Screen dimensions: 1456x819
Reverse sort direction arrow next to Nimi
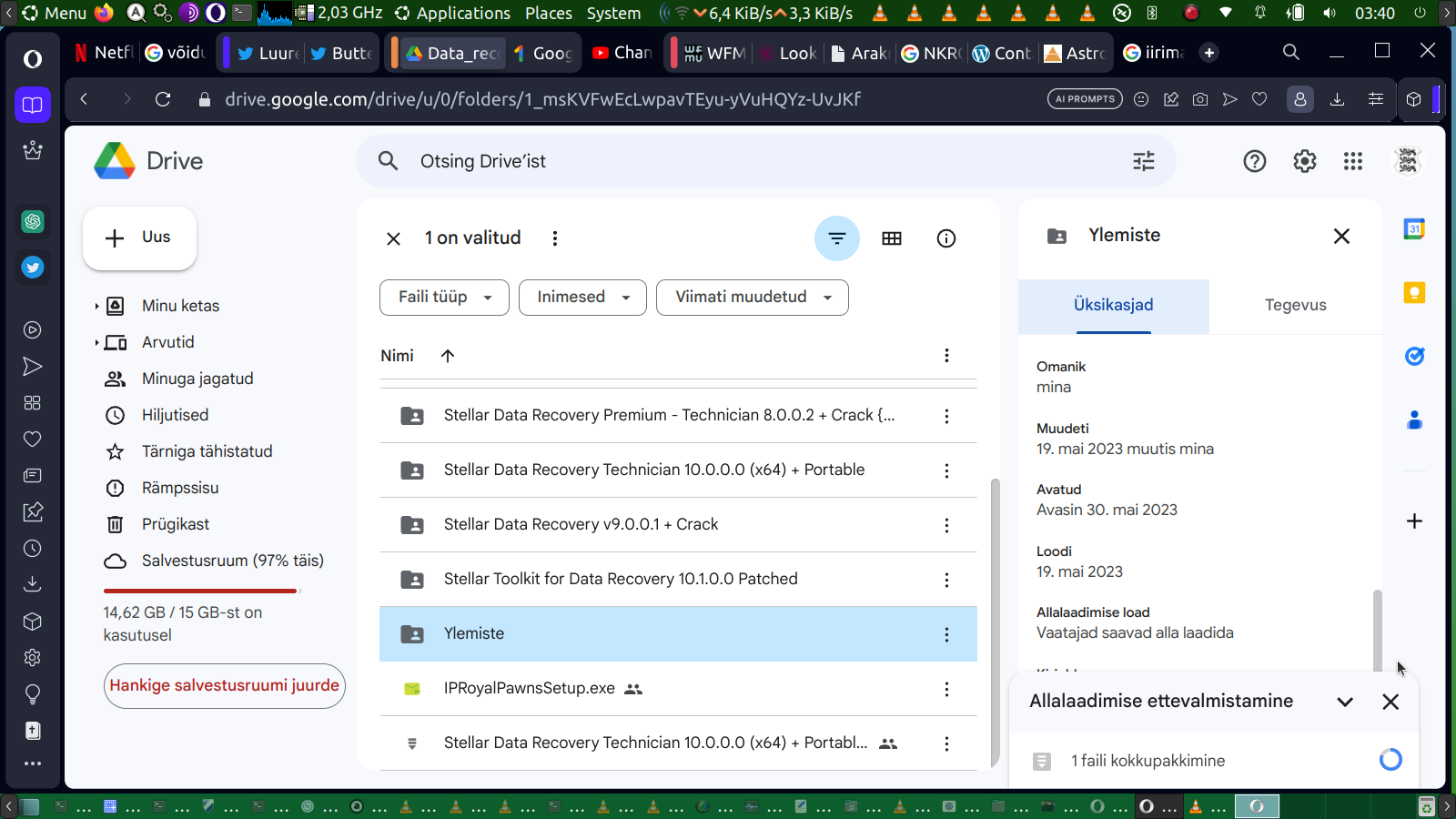[x=448, y=356]
